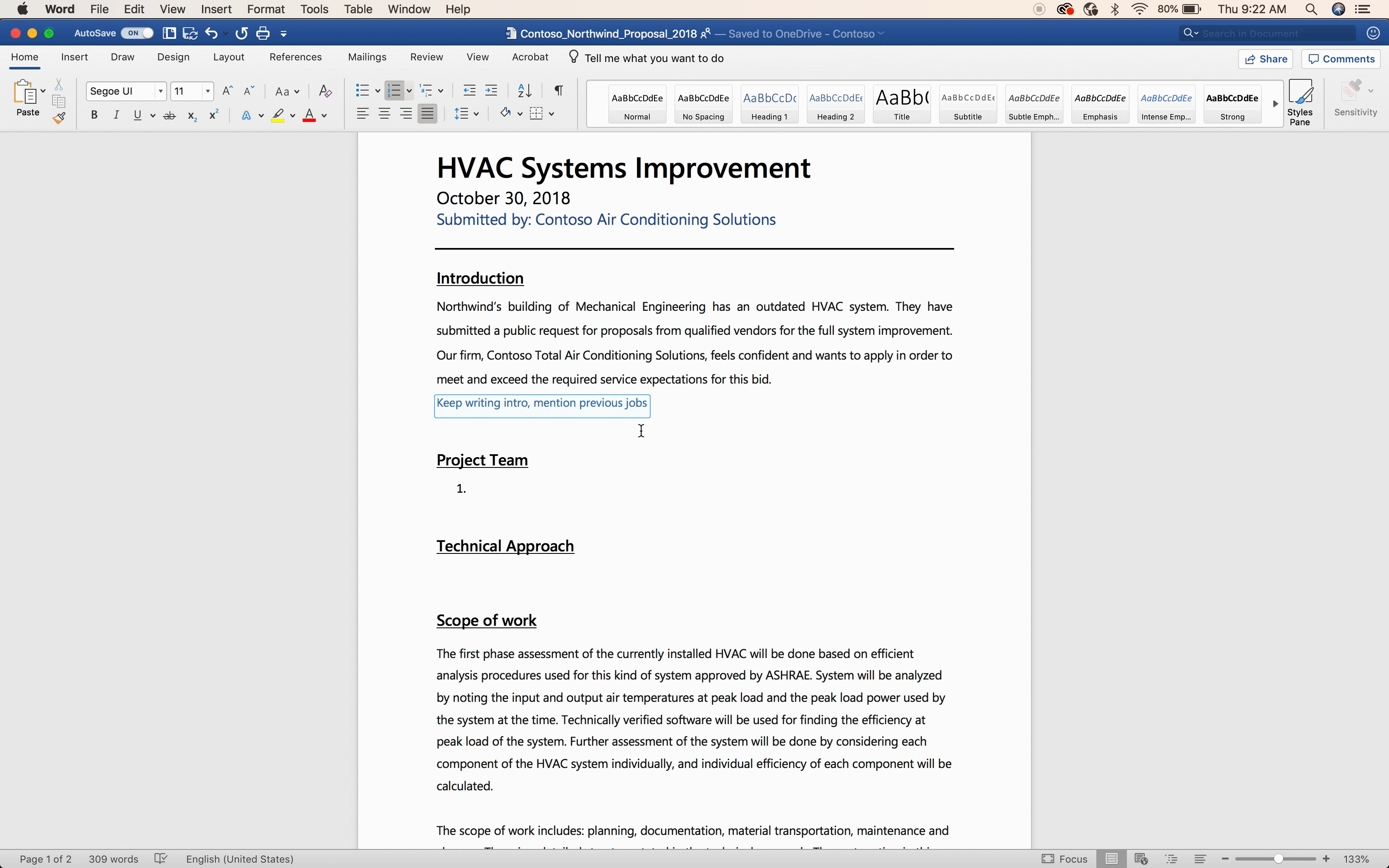This screenshot has width=1389, height=868.
Task: Open the Format menu in menu bar
Action: (x=265, y=9)
